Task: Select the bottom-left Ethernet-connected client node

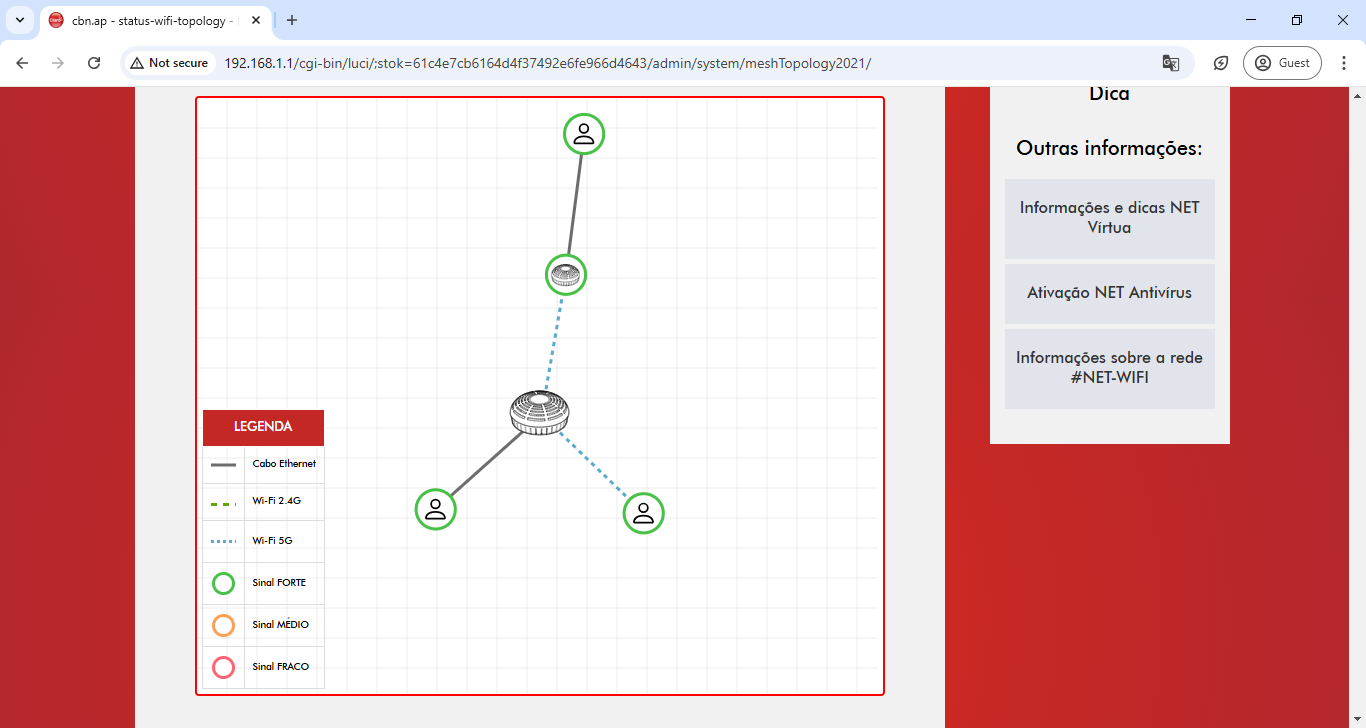Action: 435,509
